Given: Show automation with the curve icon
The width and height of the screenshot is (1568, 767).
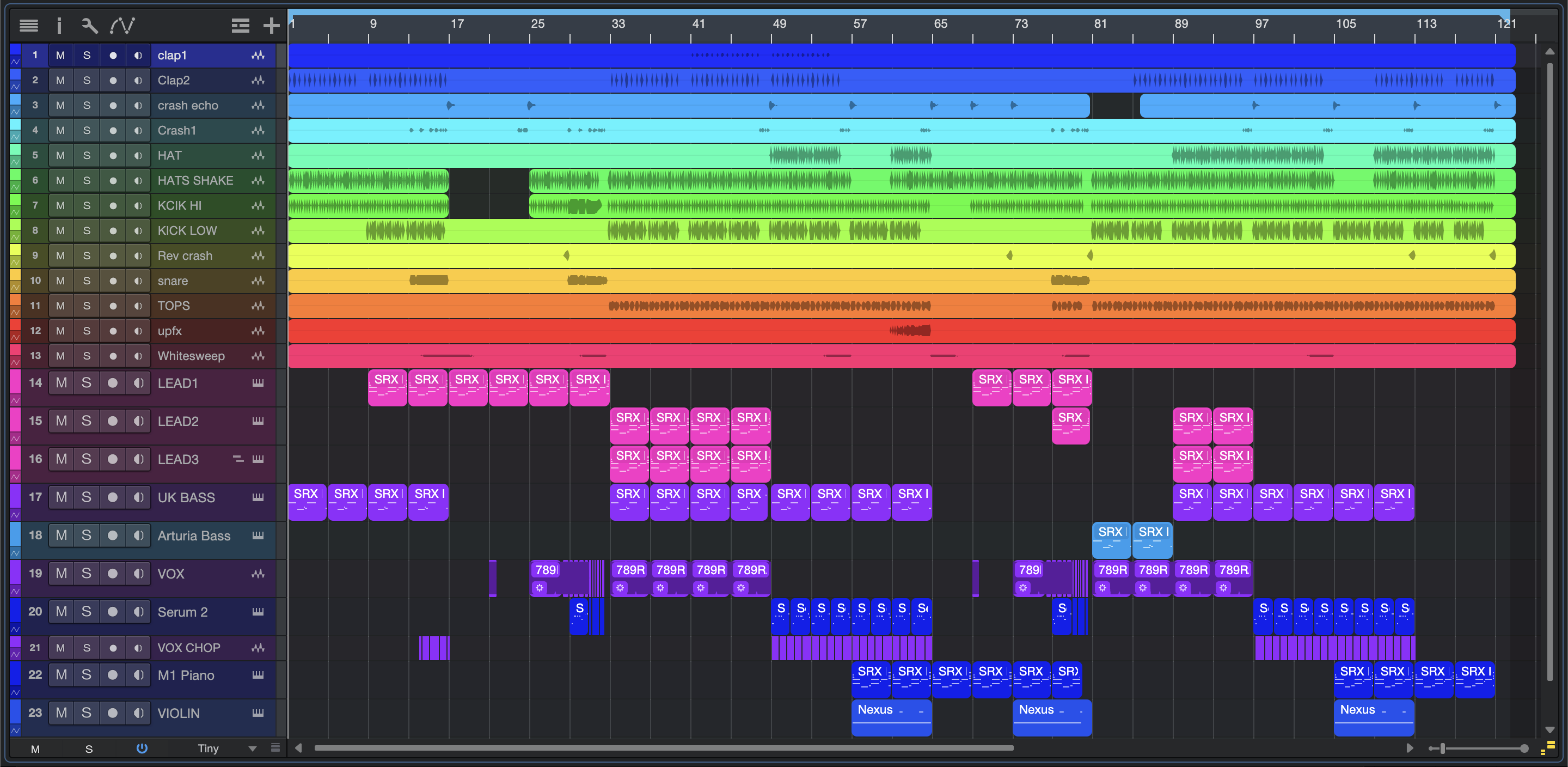Looking at the screenshot, I should [122, 25].
